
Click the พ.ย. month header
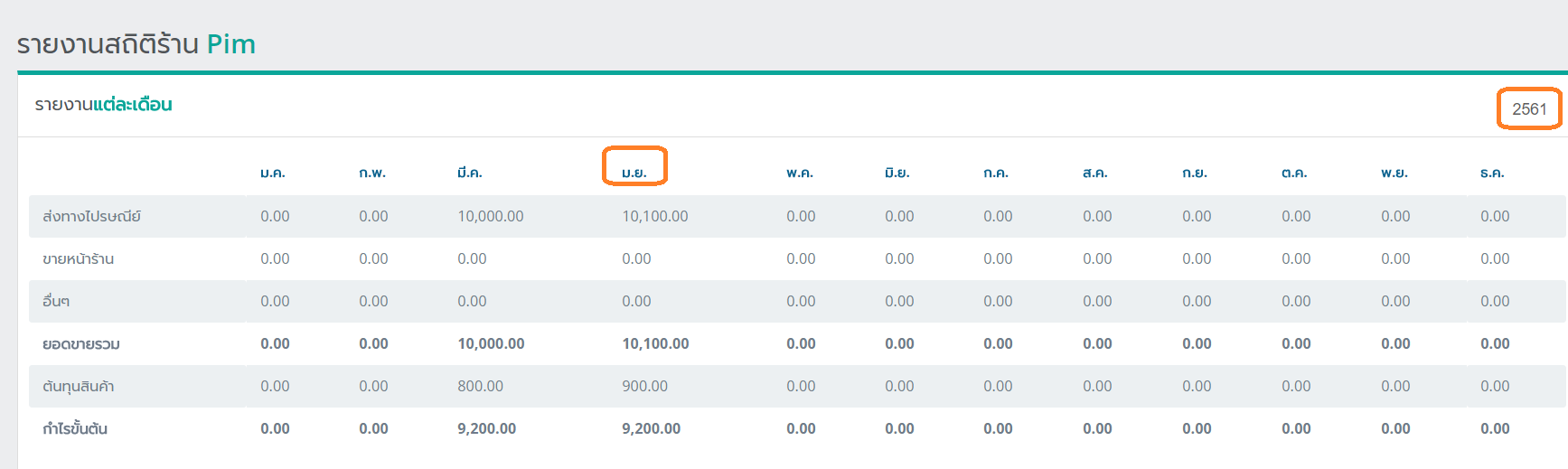pyautogui.click(x=1394, y=173)
